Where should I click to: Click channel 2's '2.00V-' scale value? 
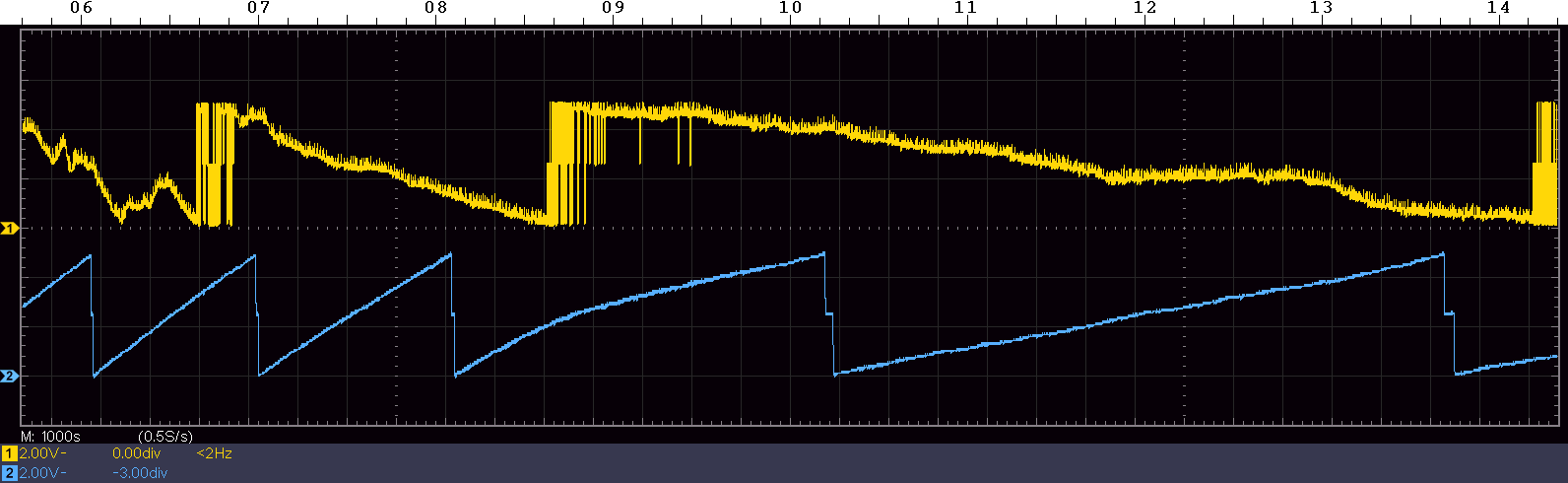point(42,473)
